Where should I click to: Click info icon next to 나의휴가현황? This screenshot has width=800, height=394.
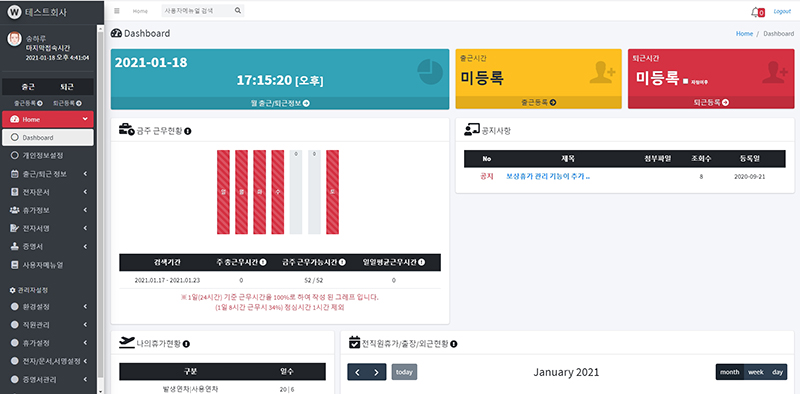(187, 344)
